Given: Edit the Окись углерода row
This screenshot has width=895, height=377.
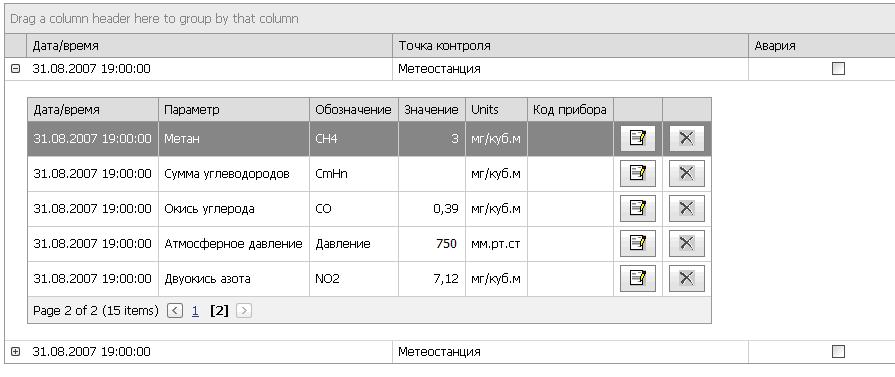Looking at the screenshot, I should 638,208.
